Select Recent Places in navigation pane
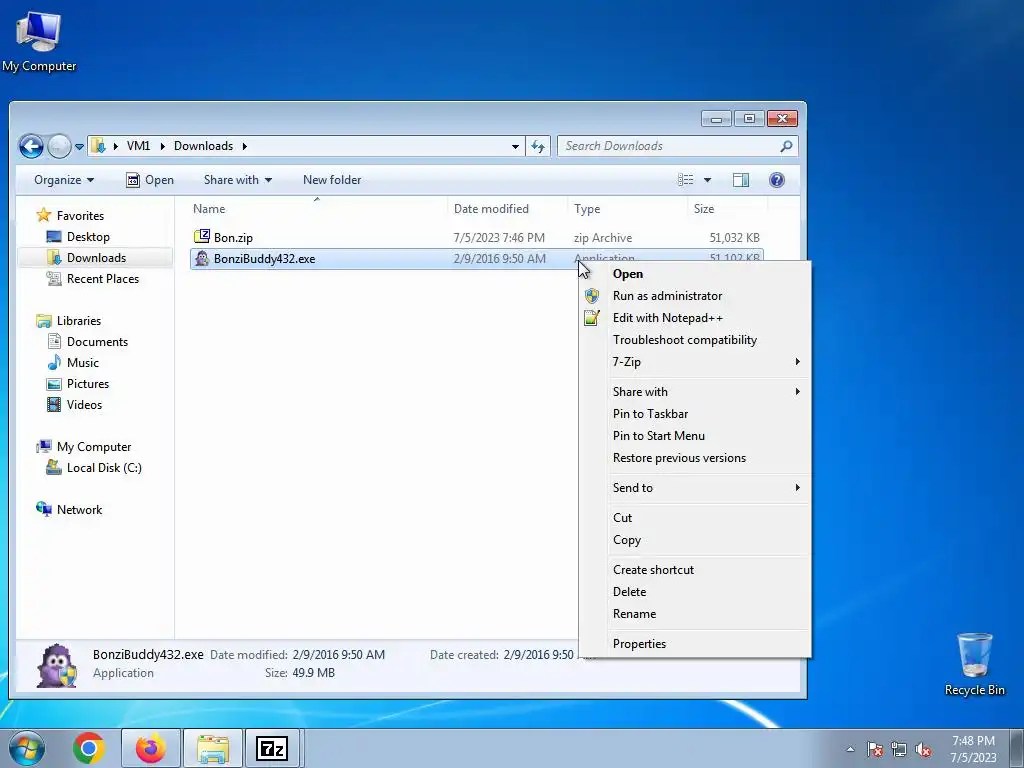This screenshot has width=1024, height=768. coord(92,279)
